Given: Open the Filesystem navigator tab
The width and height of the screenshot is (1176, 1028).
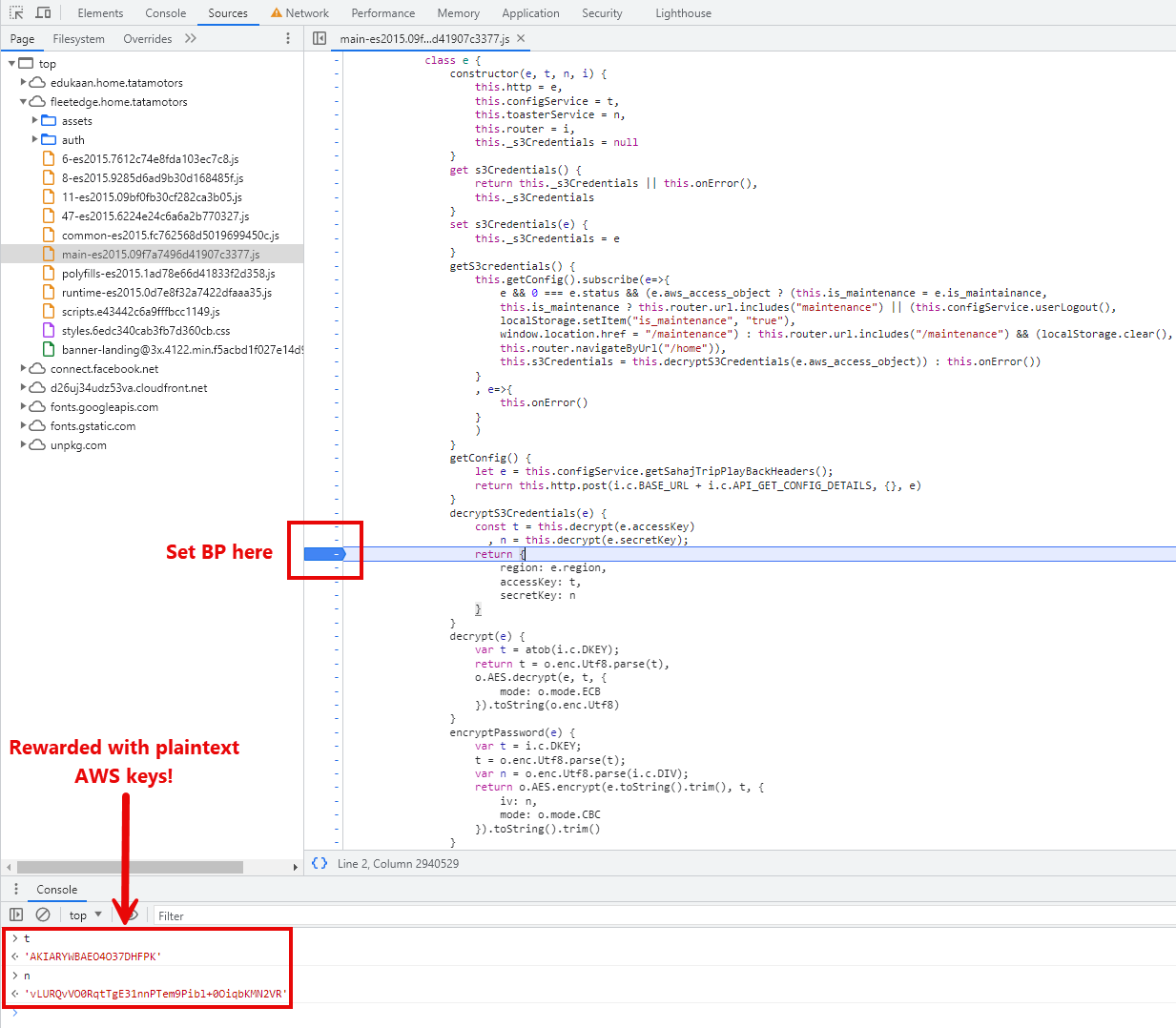Looking at the screenshot, I should click(x=78, y=39).
